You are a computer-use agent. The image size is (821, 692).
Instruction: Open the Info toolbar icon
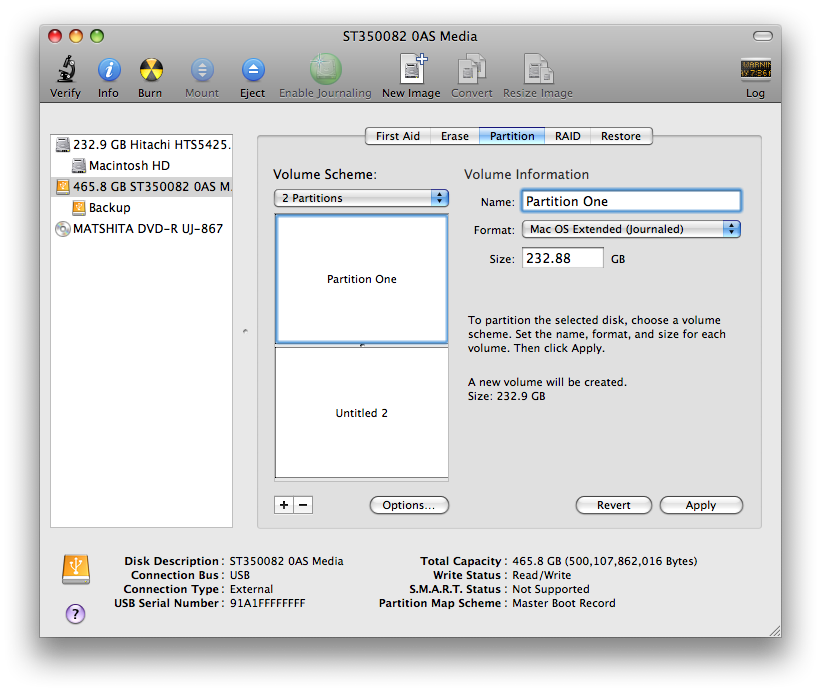point(108,70)
